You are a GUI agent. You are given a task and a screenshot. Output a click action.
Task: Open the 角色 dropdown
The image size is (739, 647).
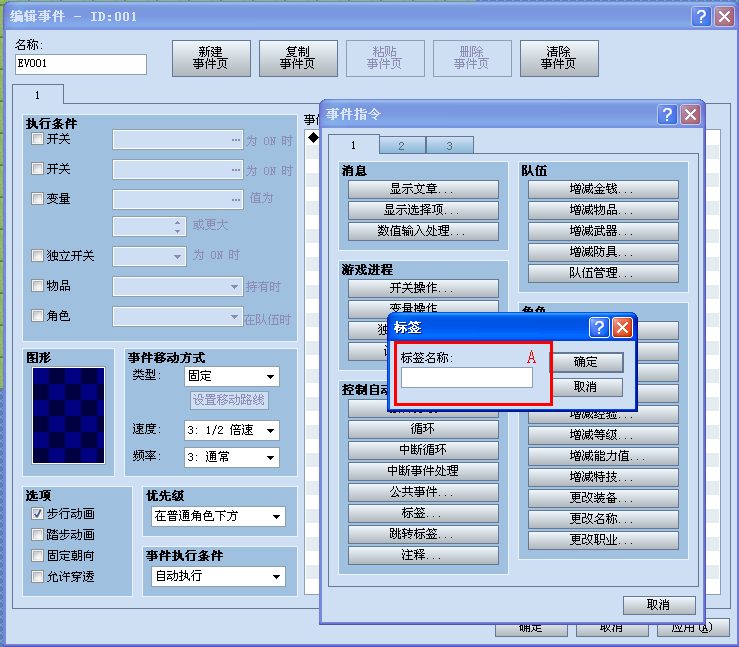coord(178,317)
